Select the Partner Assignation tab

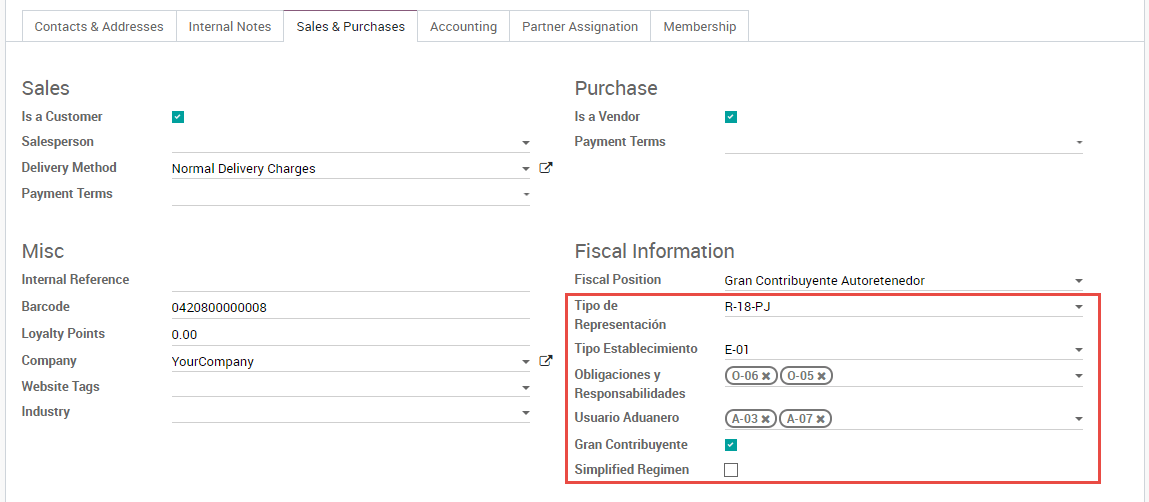(x=580, y=27)
